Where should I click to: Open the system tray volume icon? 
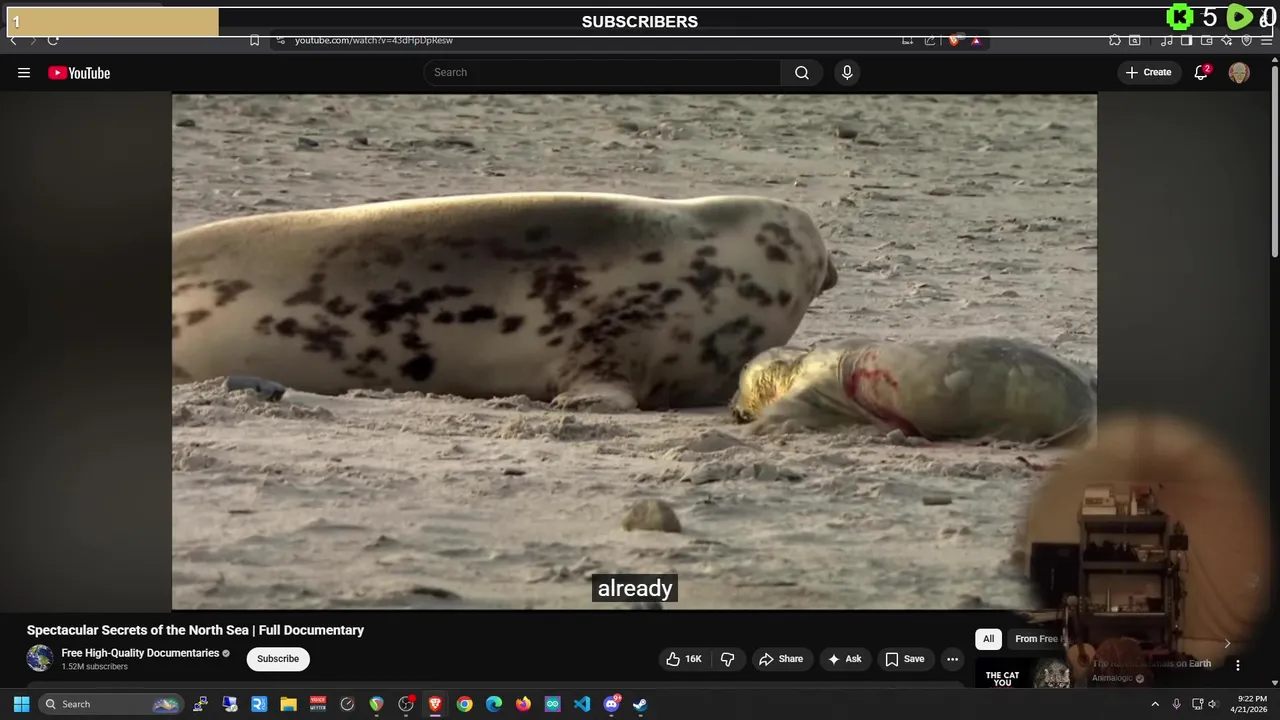click(x=1212, y=704)
